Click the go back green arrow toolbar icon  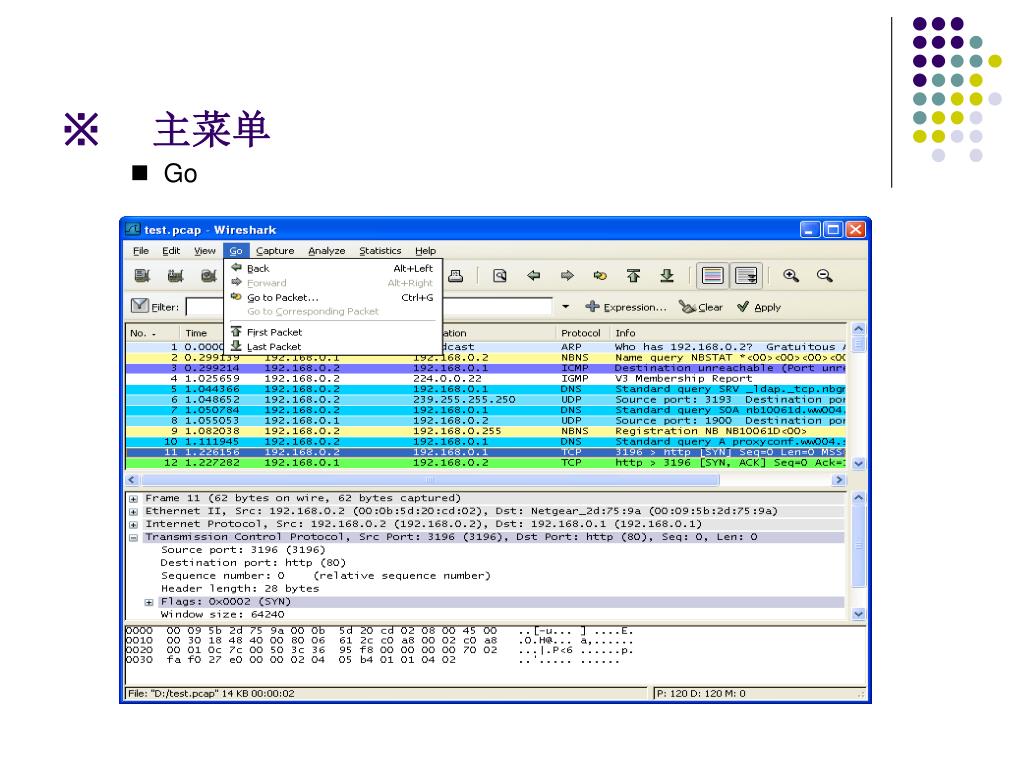point(534,276)
